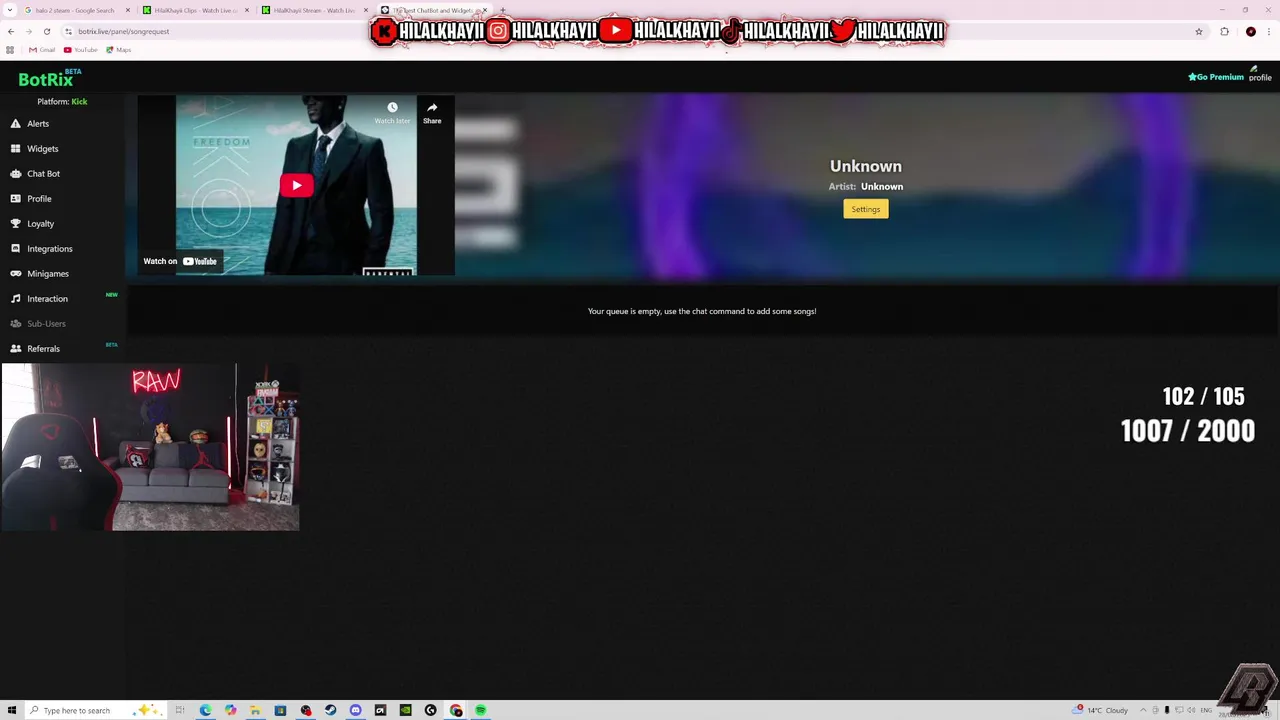Click the Platform: Kick label
Screen dimensions: 1280x720
point(62,102)
